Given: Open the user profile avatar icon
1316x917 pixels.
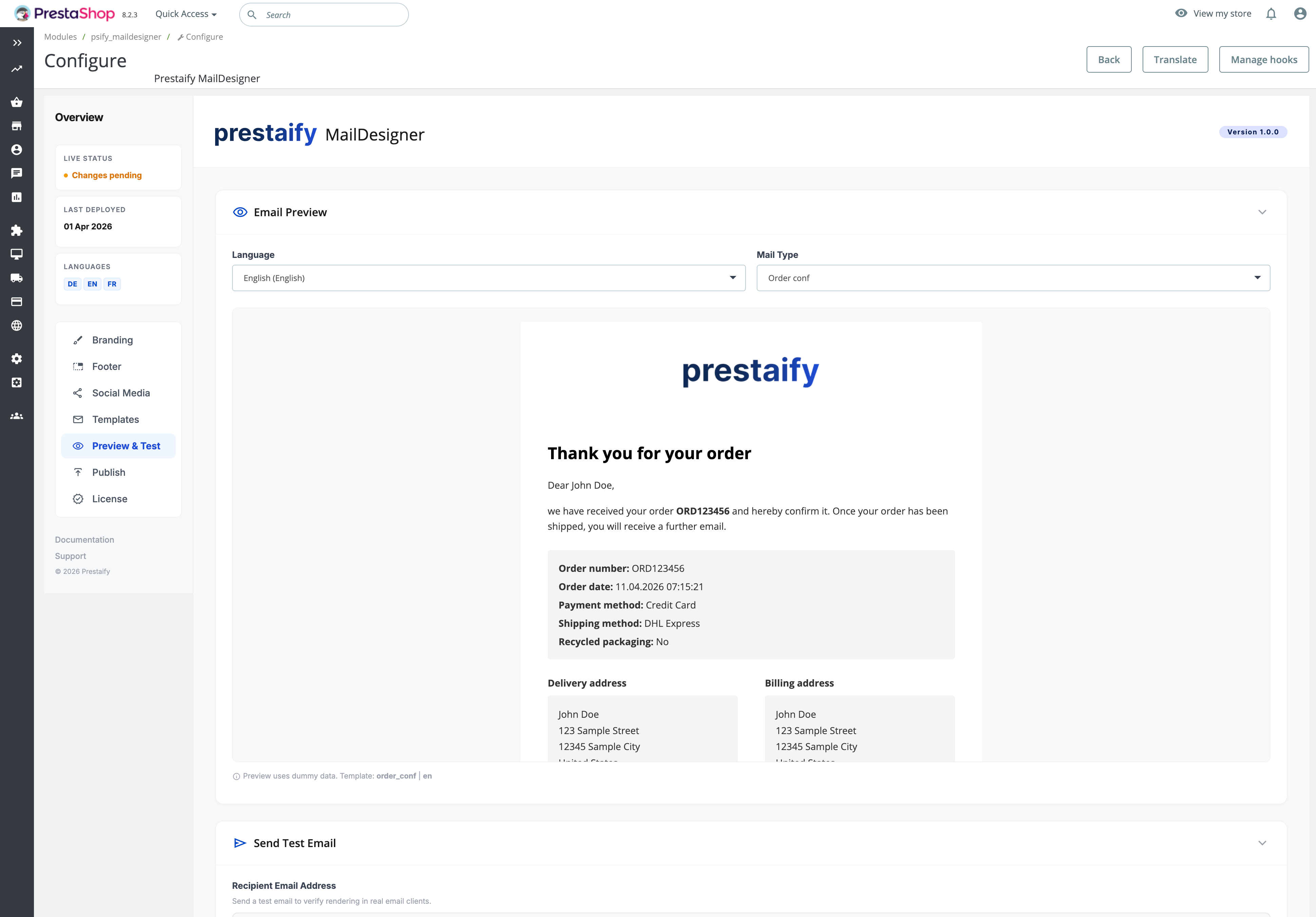Looking at the screenshot, I should pos(1300,14).
